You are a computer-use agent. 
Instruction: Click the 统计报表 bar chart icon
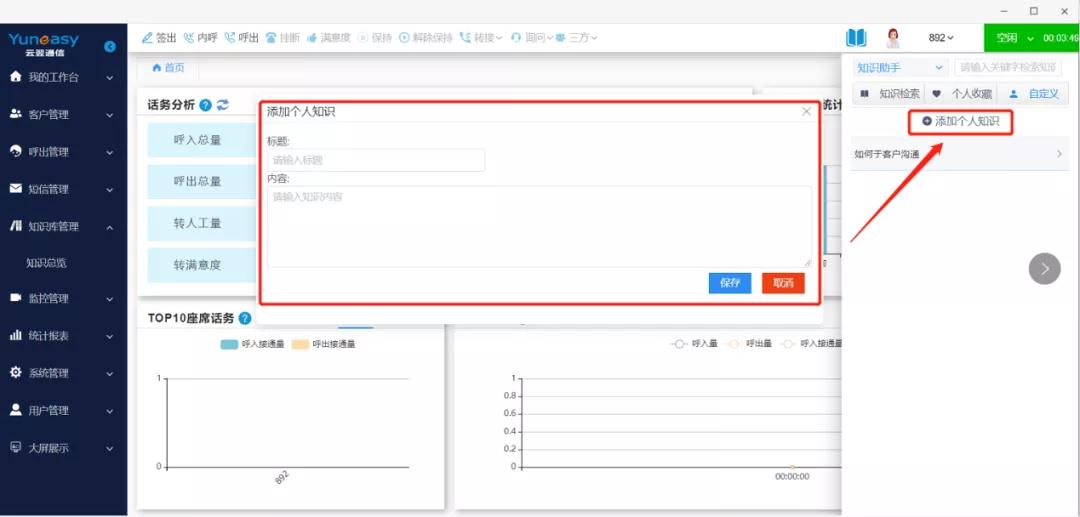[x=17, y=335]
